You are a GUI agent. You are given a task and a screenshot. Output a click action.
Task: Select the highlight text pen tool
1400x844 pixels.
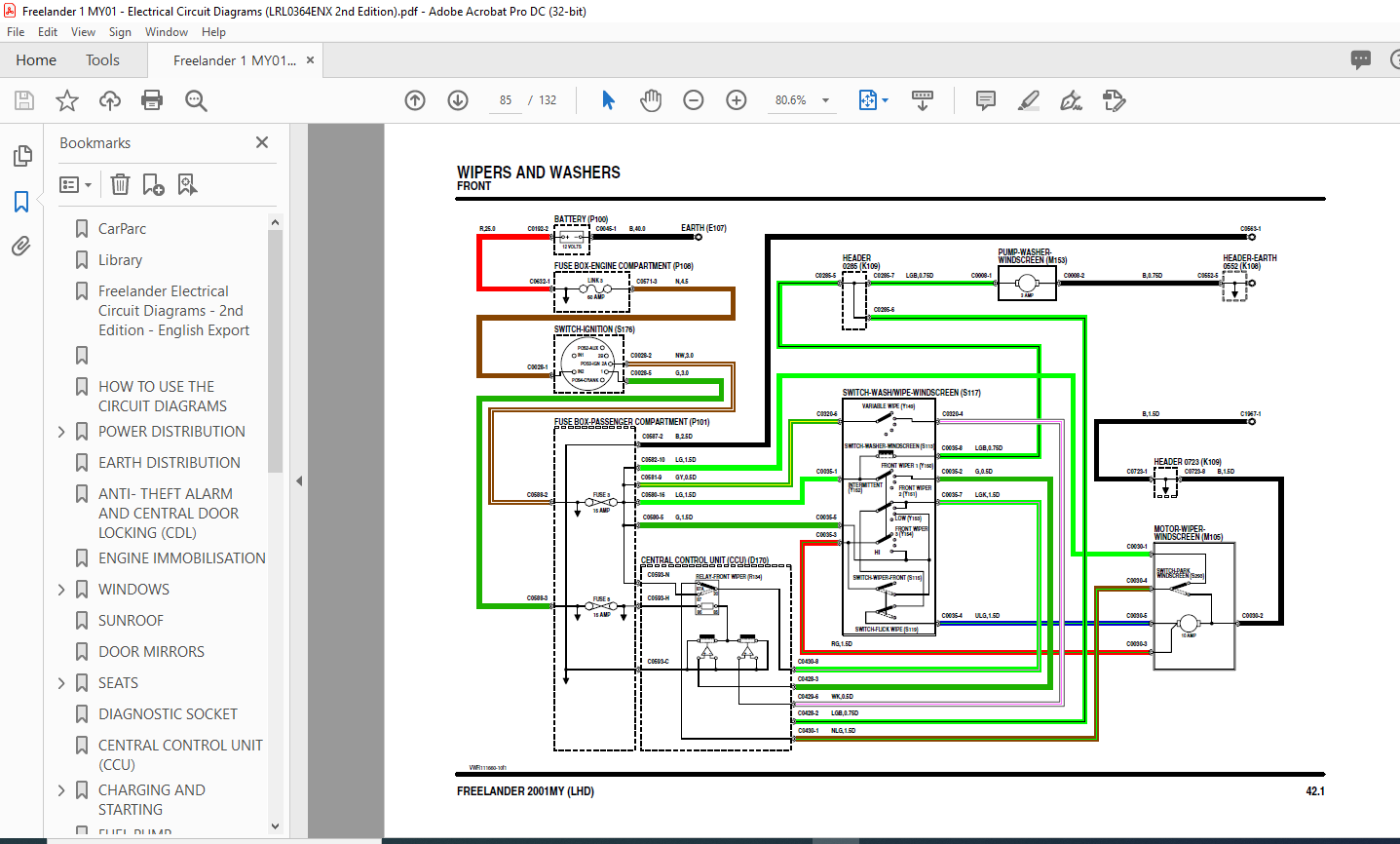pyautogui.click(x=1028, y=100)
